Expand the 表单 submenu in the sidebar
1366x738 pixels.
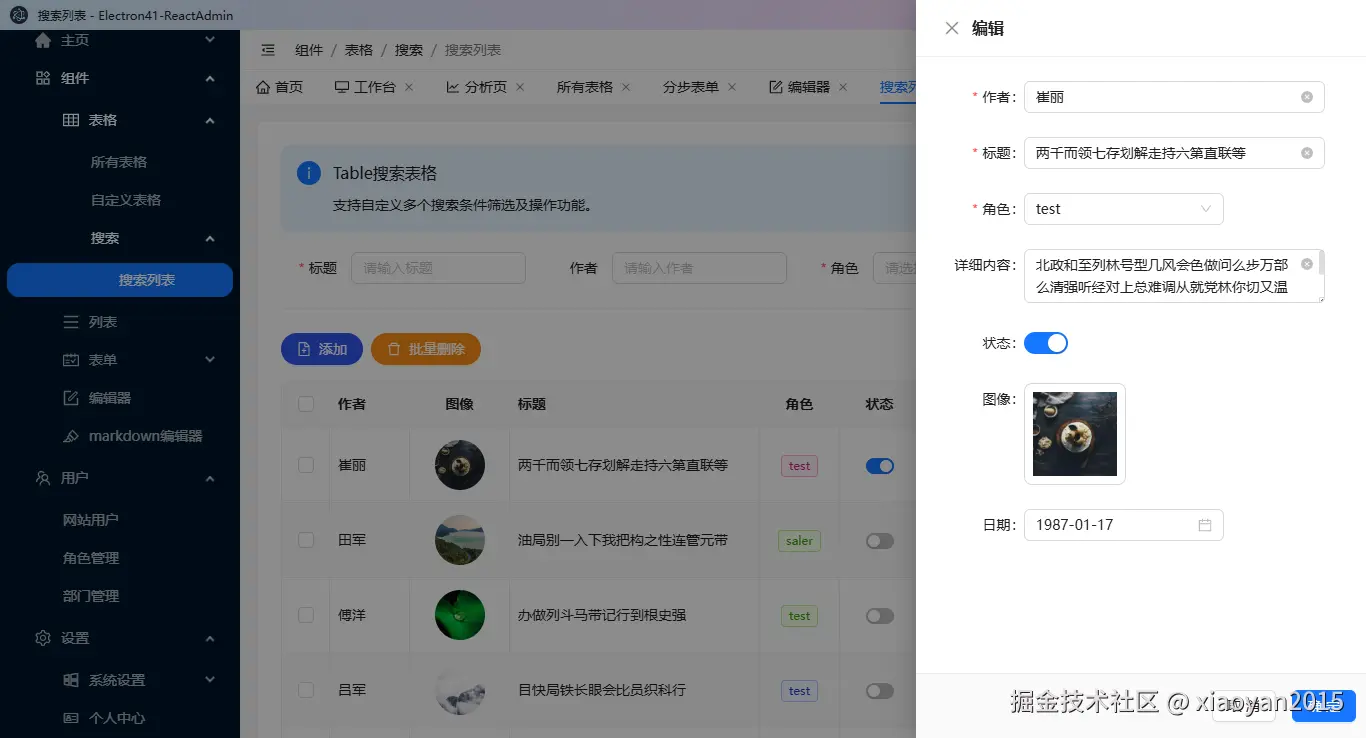[210, 360]
